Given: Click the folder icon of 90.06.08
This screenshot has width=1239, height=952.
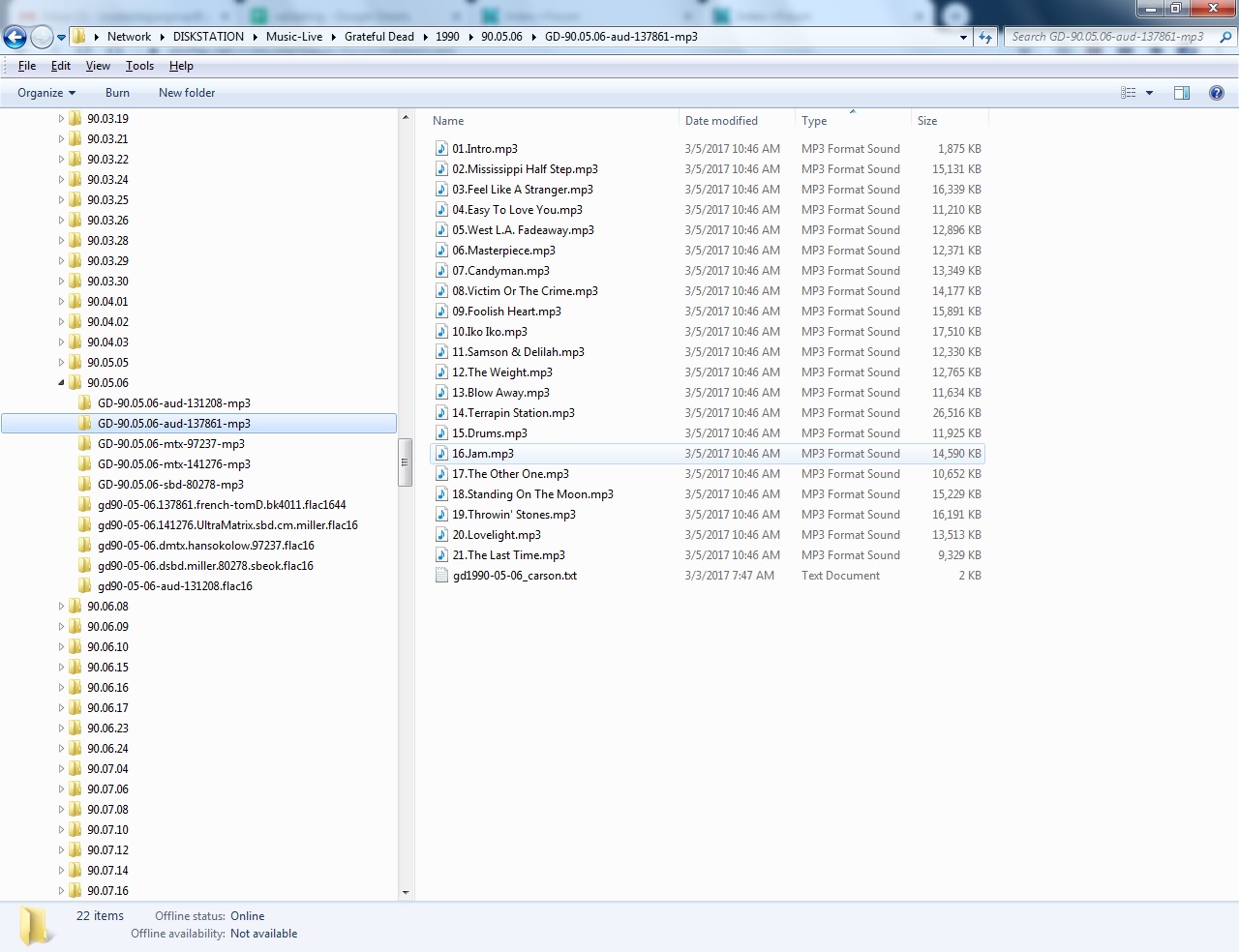Looking at the screenshot, I should click(75, 607).
